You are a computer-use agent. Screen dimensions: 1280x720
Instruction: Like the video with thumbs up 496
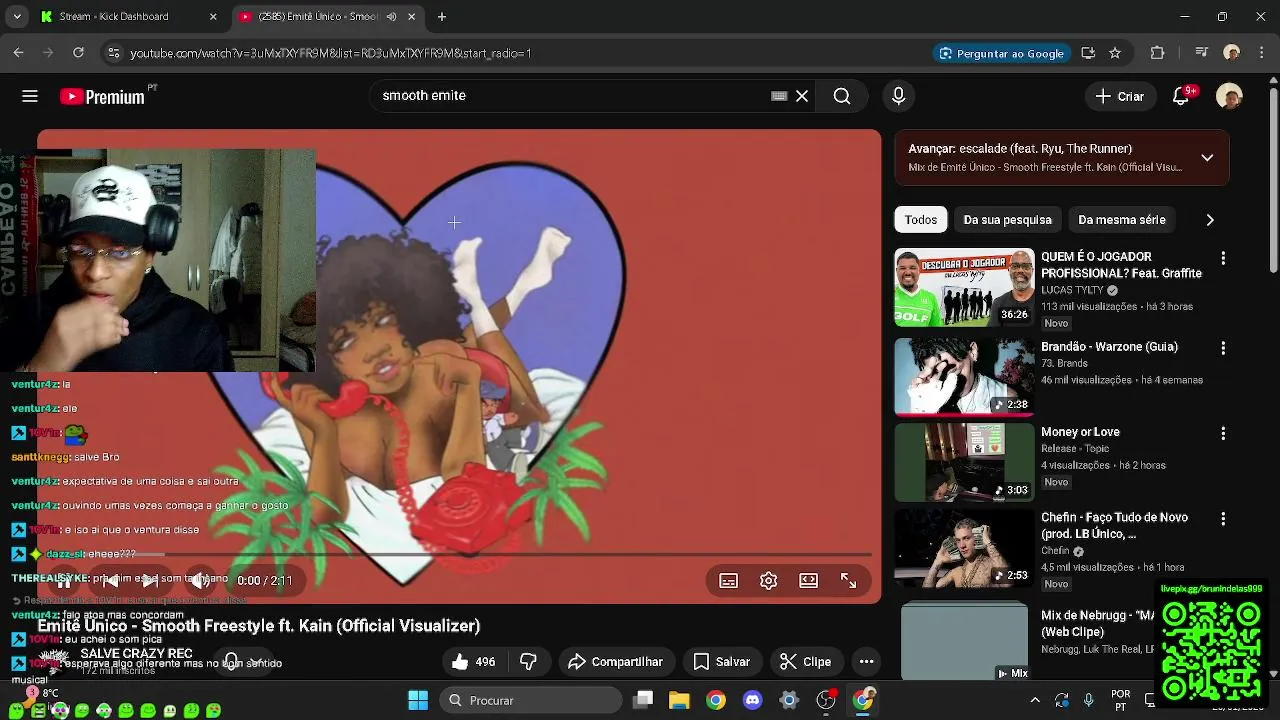click(473, 662)
